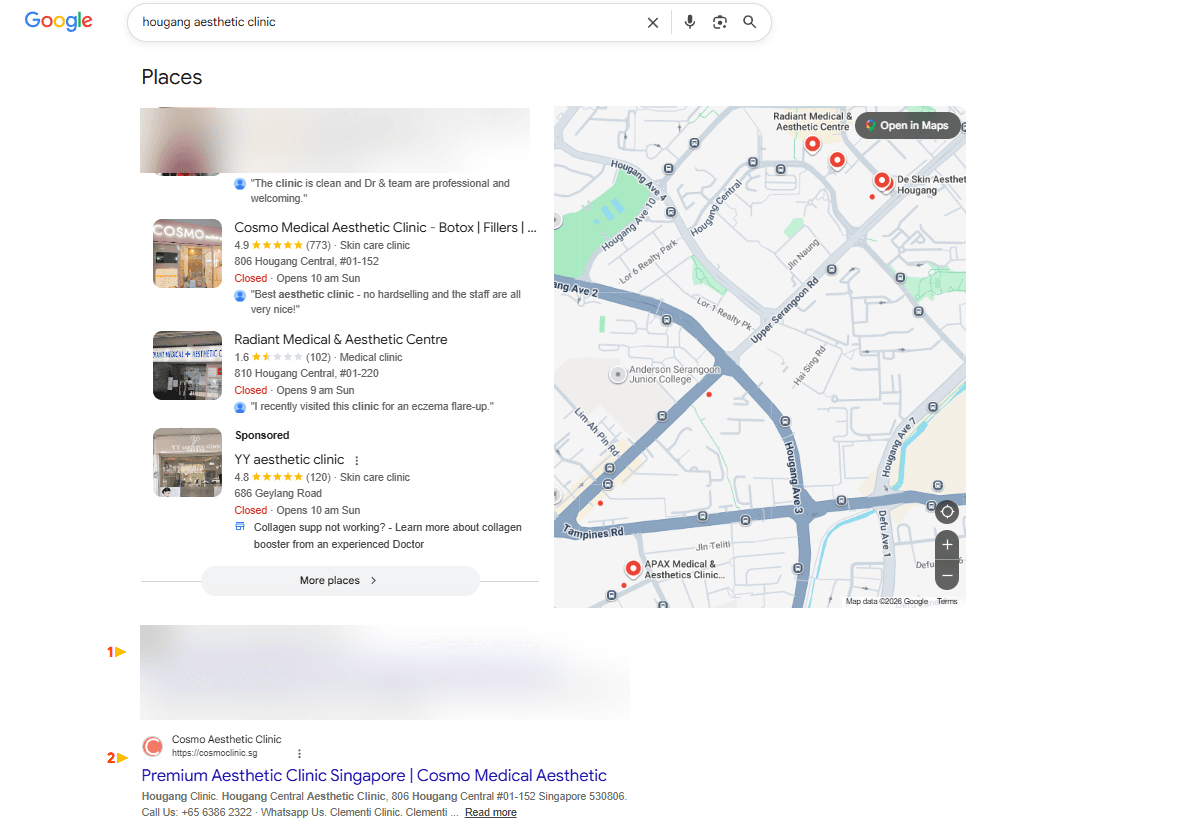Click '806 Hougang Central, #01-152' address
The width and height of the screenshot is (1200, 828).
coord(306,262)
